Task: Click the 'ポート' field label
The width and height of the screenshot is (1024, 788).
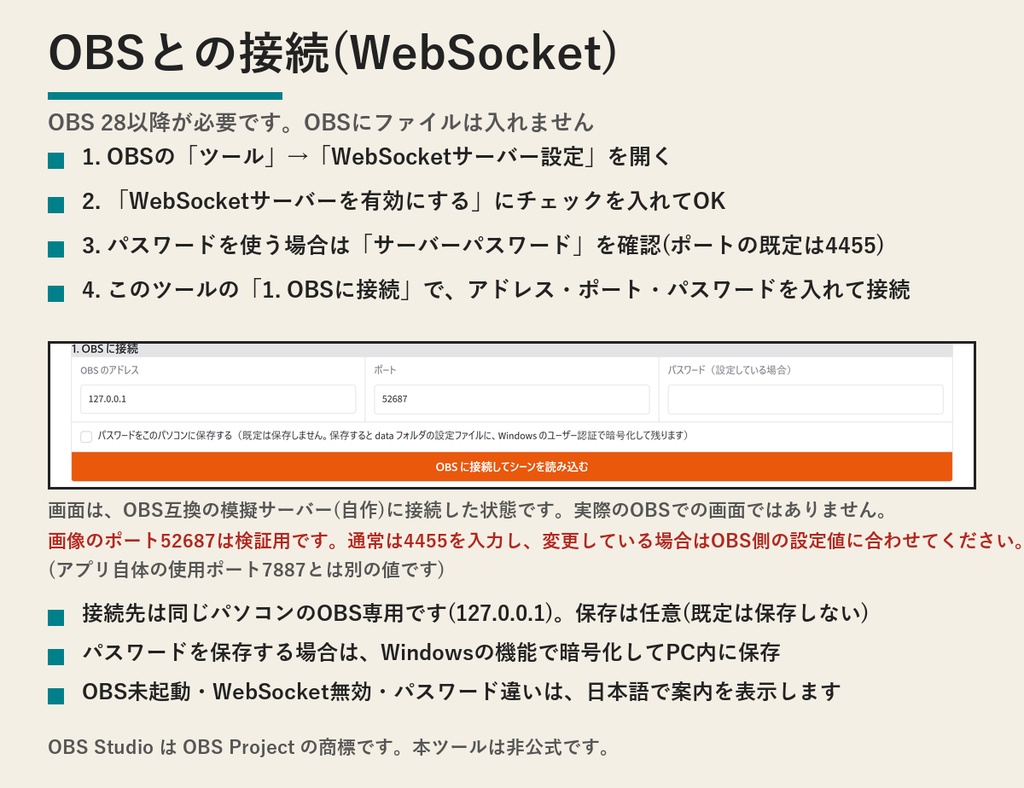Action: [x=385, y=370]
